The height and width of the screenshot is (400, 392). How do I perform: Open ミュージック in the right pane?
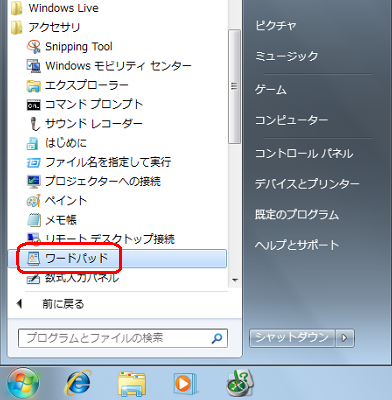(287, 56)
